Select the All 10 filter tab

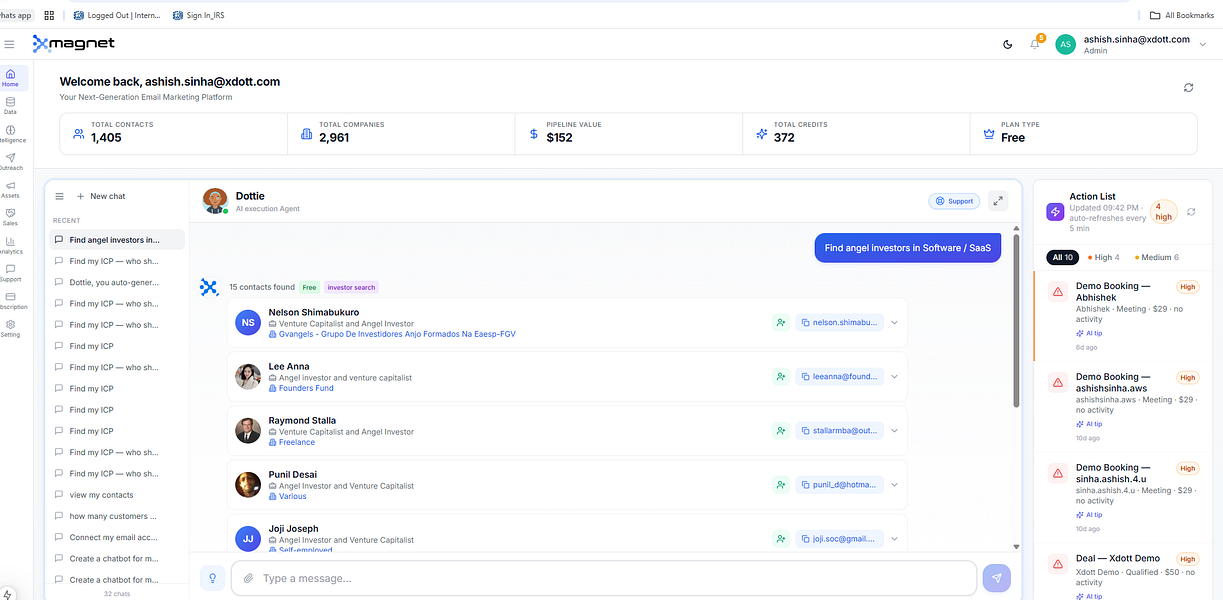click(x=1062, y=258)
